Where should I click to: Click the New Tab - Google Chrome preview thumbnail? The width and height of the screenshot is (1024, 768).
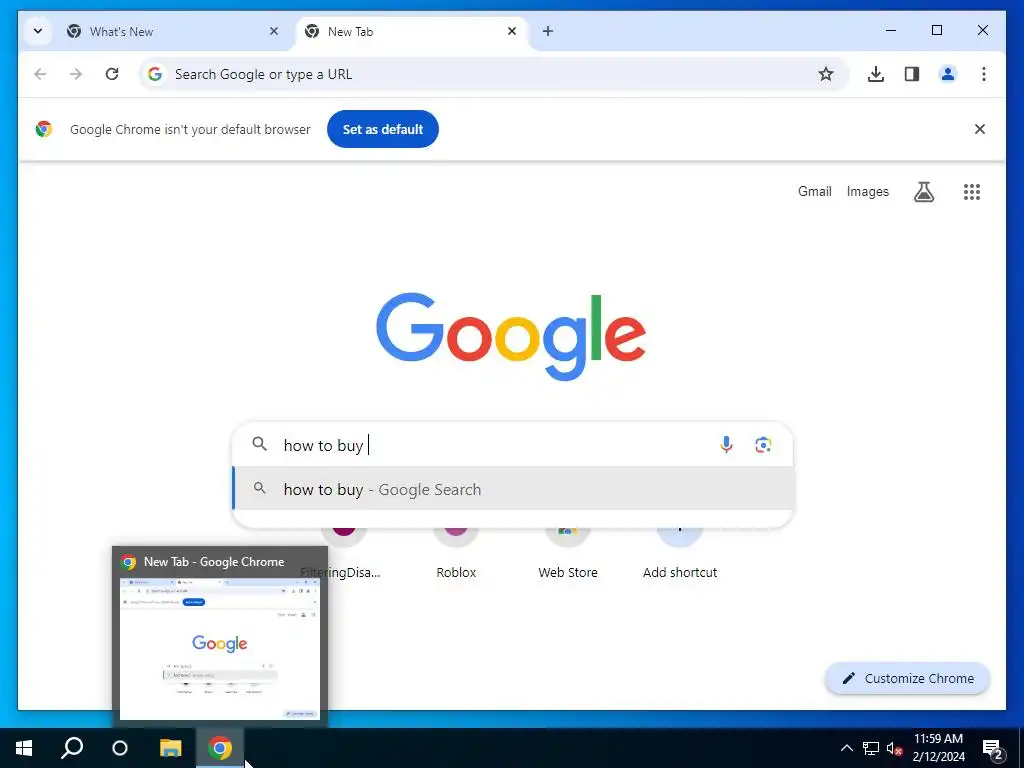click(220, 648)
